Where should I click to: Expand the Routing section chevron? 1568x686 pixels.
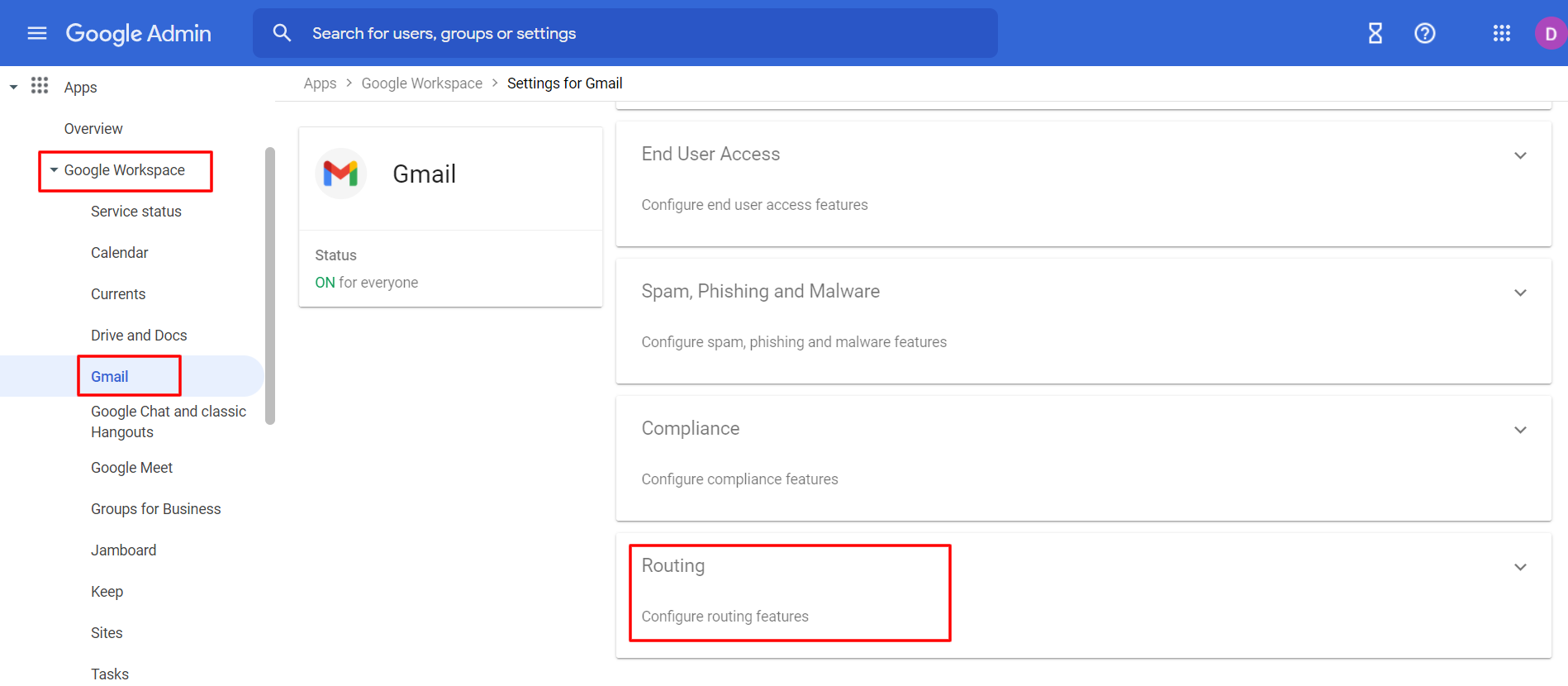(x=1519, y=567)
